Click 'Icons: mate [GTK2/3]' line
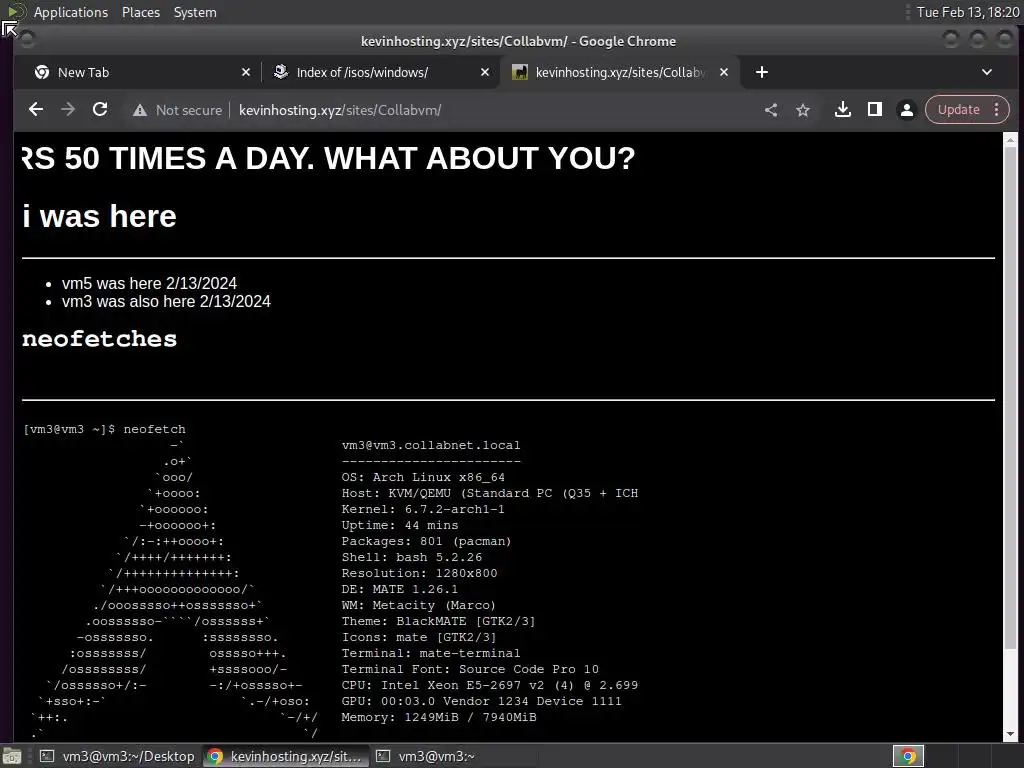The width and height of the screenshot is (1024, 768). click(x=419, y=637)
